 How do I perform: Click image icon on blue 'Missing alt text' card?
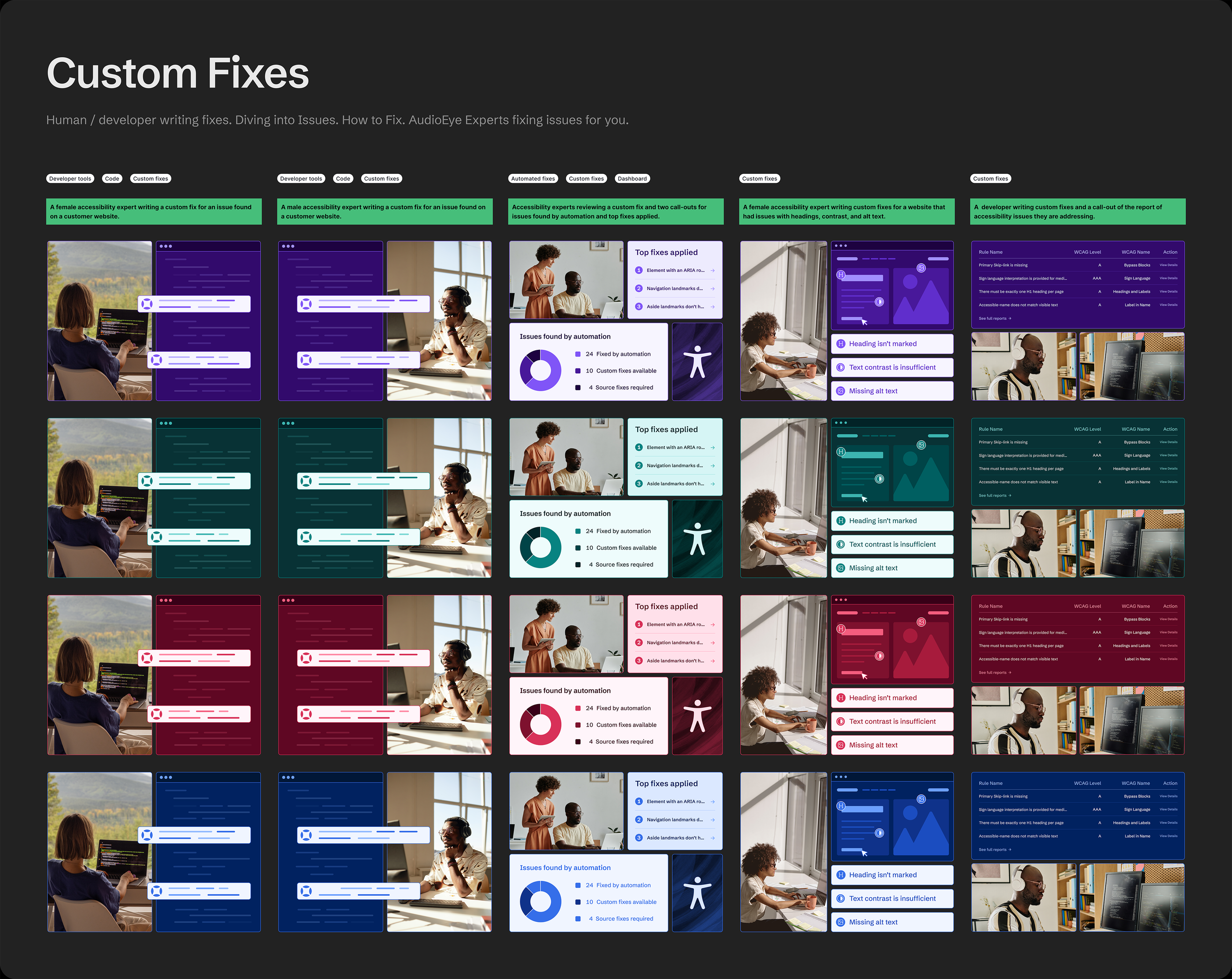[x=841, y=922]
